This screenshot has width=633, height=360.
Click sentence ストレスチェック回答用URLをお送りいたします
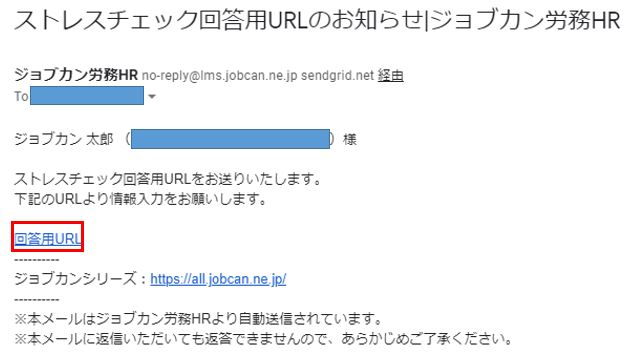click(x=168, y=179)
